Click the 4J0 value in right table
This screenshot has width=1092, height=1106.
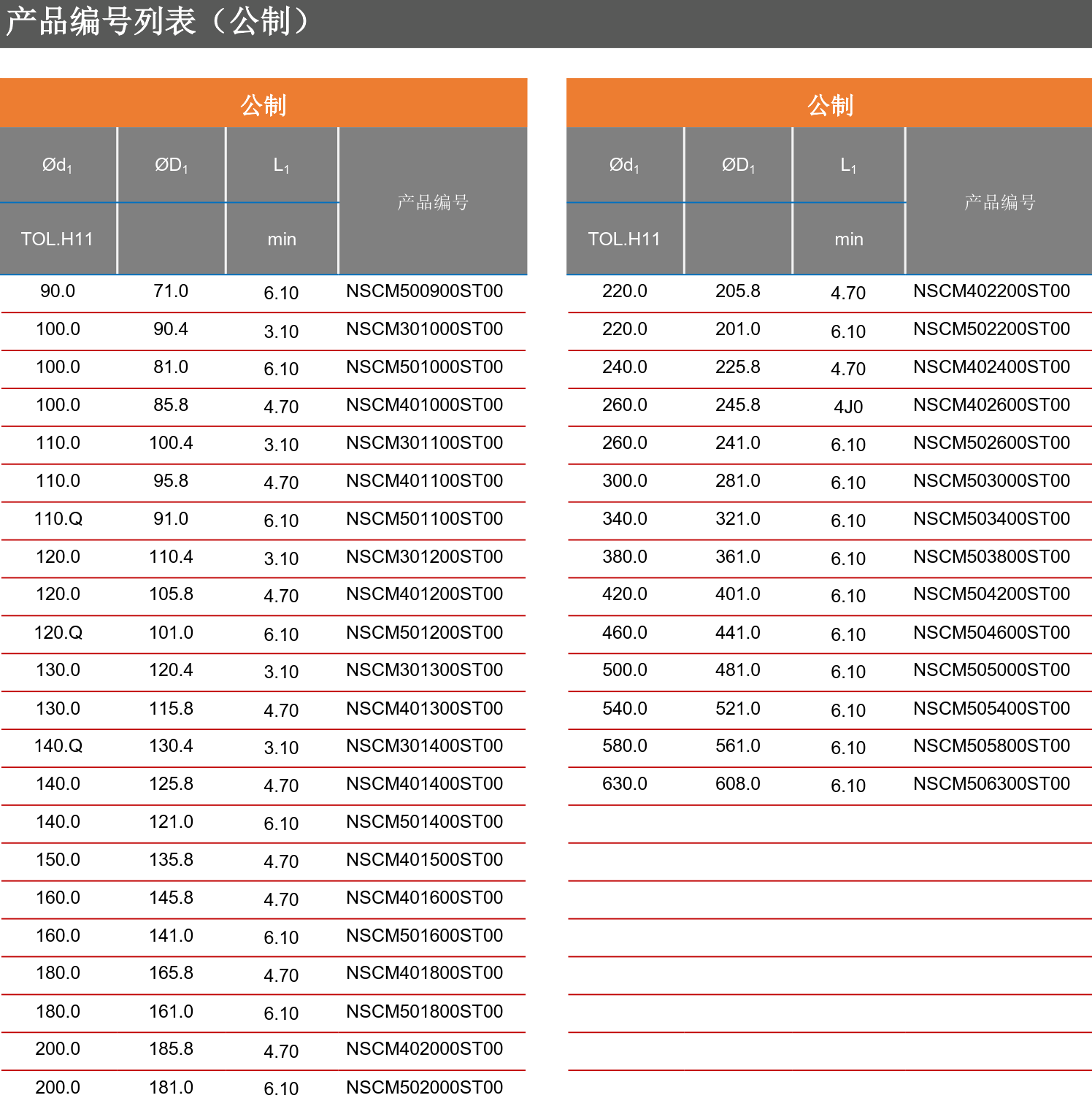pyautogui.click(x=848, y=407)
